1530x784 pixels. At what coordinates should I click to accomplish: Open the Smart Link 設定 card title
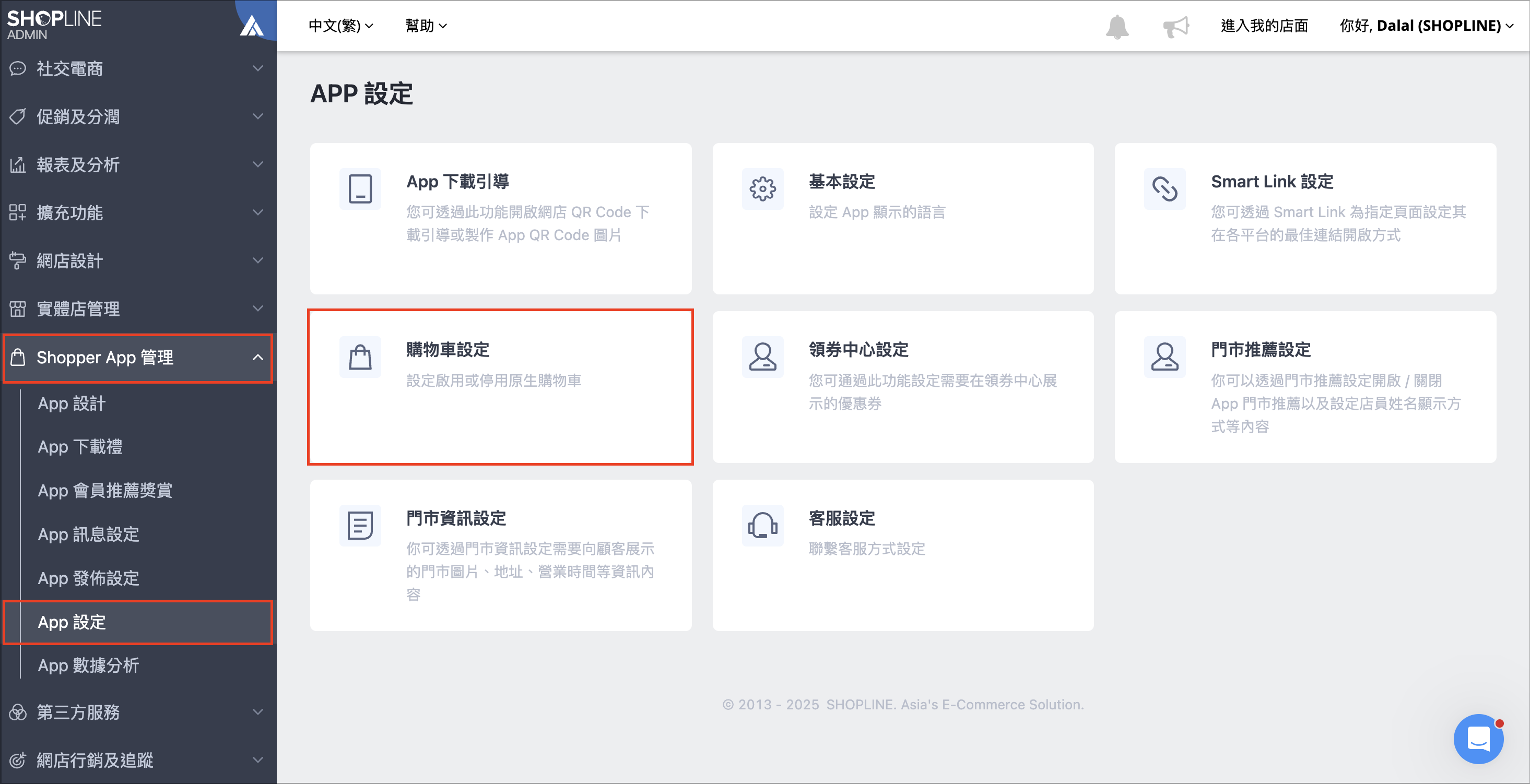click(x=1272, y=182)
